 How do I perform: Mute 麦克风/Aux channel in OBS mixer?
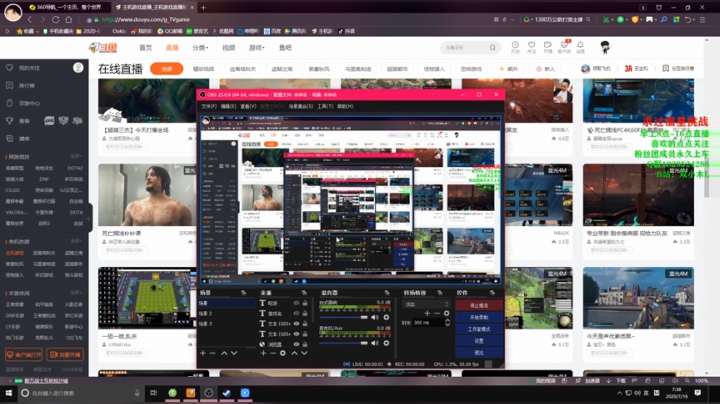point(375,343)
